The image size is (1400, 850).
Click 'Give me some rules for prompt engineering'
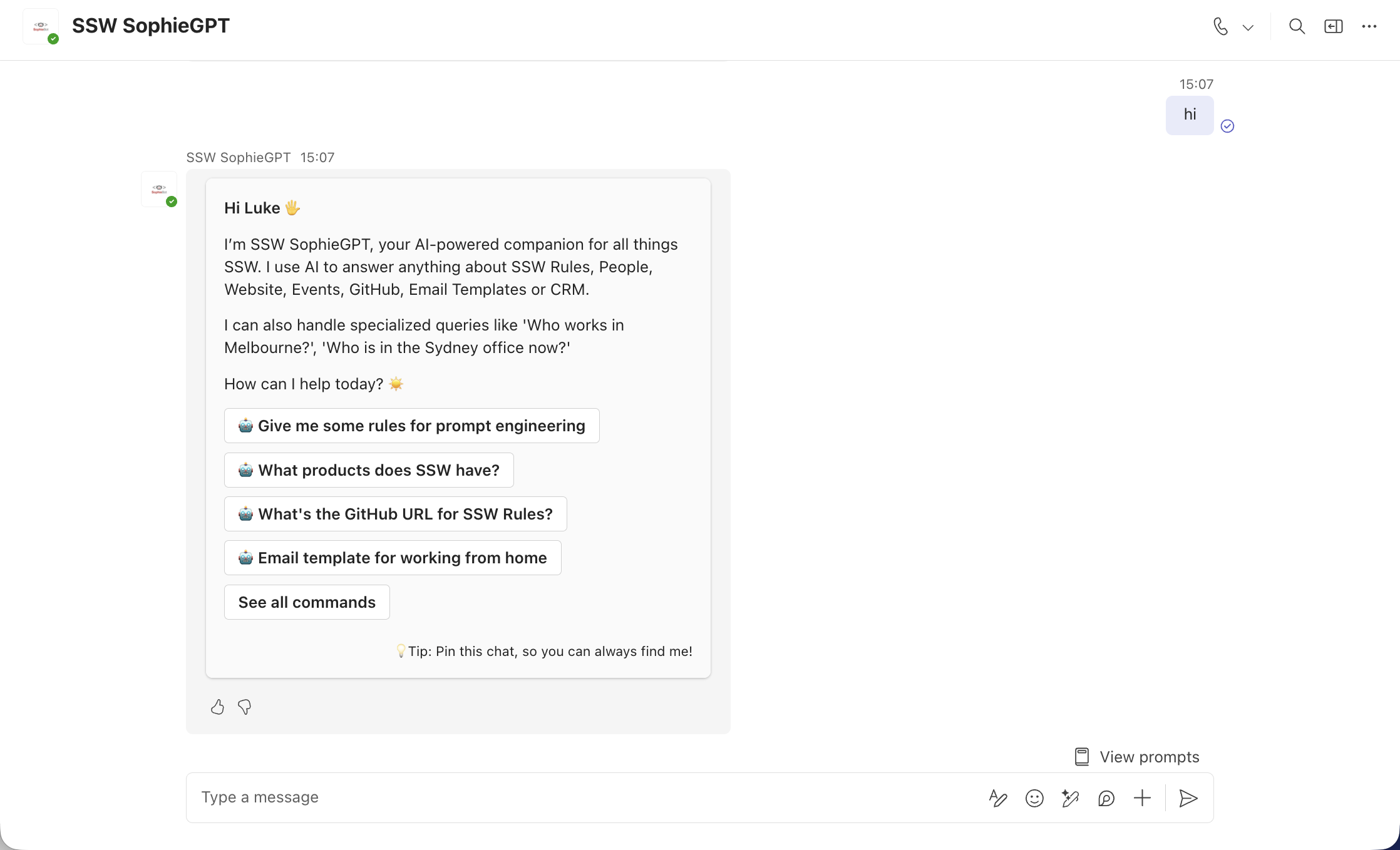[411, 426]
